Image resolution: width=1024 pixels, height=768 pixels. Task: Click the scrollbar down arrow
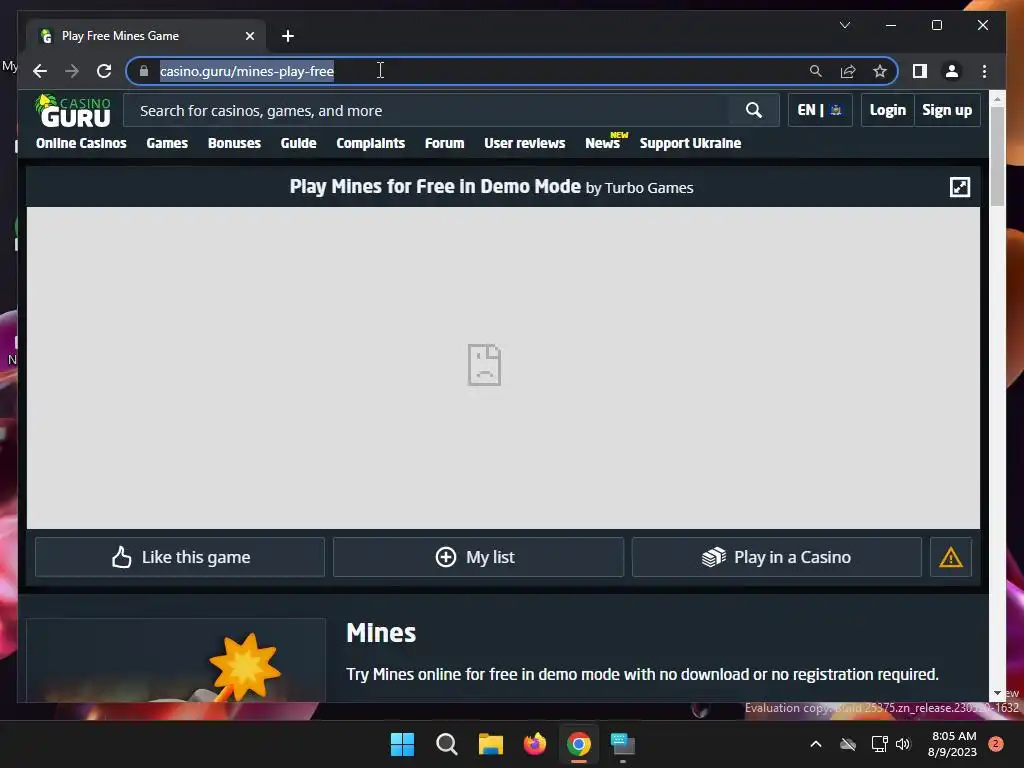pyautogui.click(x=997, y=694)
